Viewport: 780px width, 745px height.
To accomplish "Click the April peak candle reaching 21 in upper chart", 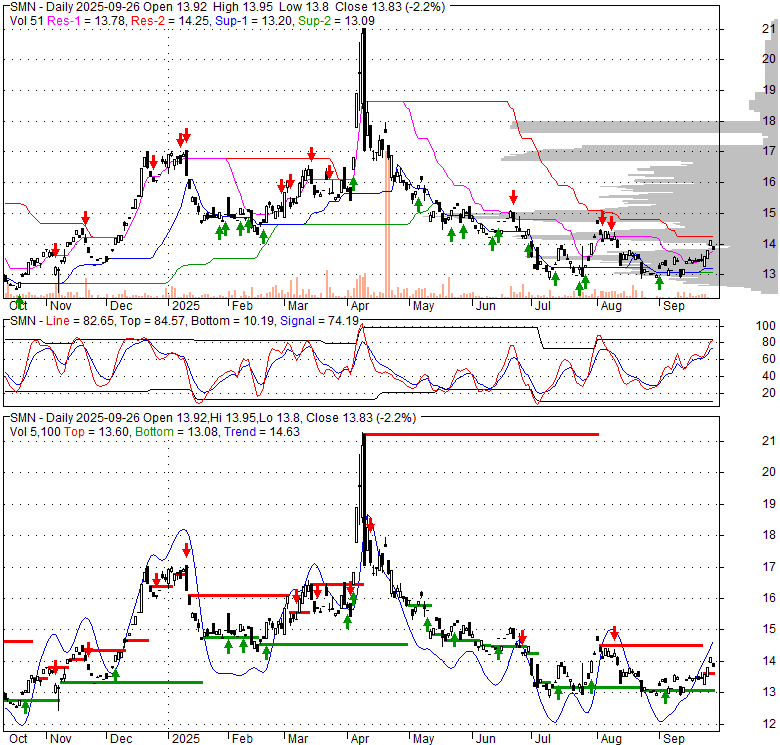I will pos(364,90).
